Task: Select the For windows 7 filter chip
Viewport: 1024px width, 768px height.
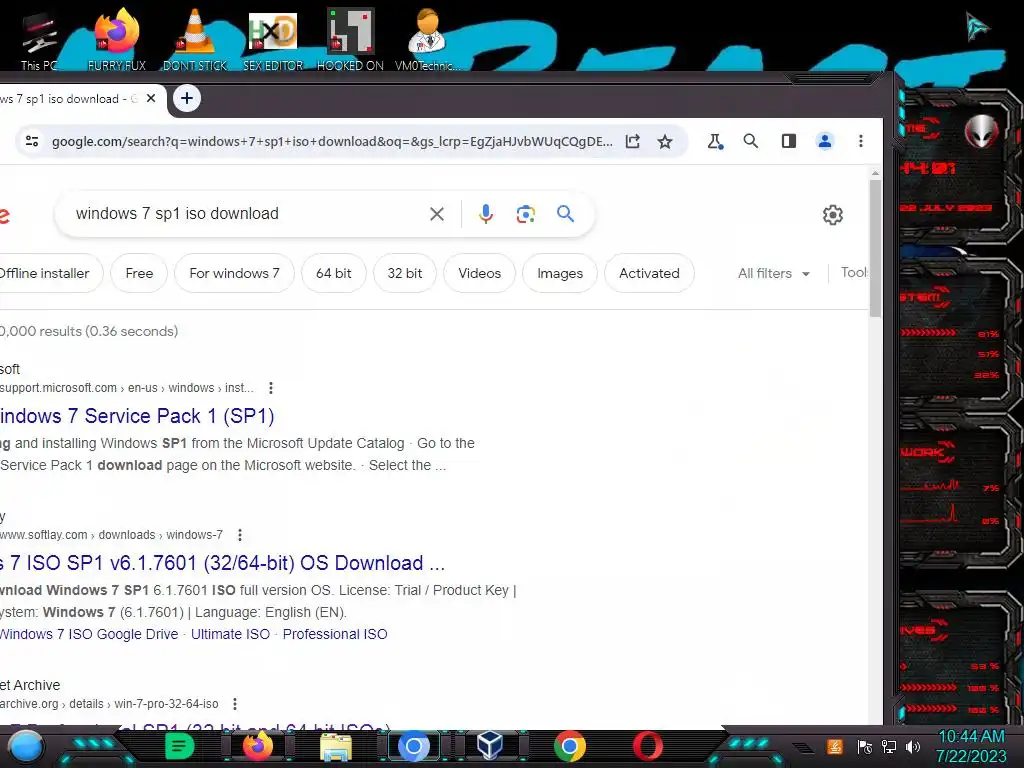Action: [234, 273]
